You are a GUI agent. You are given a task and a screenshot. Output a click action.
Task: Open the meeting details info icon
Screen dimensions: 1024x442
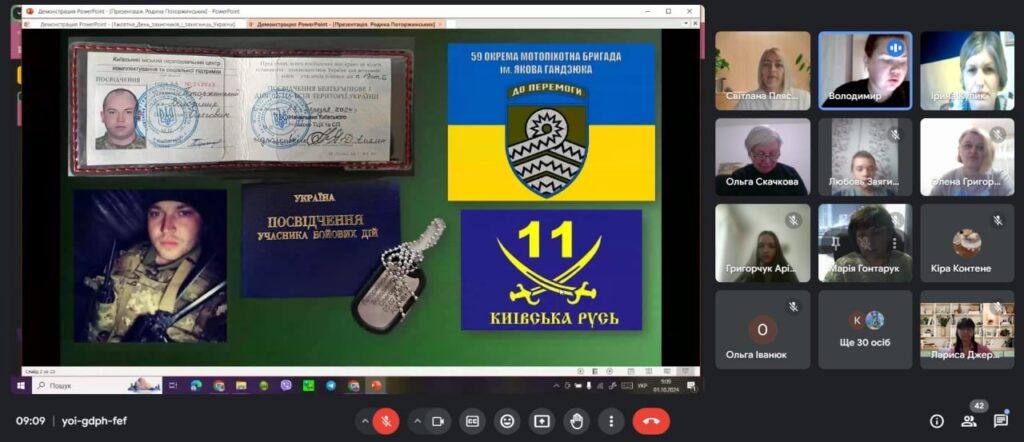pos(936,421)
